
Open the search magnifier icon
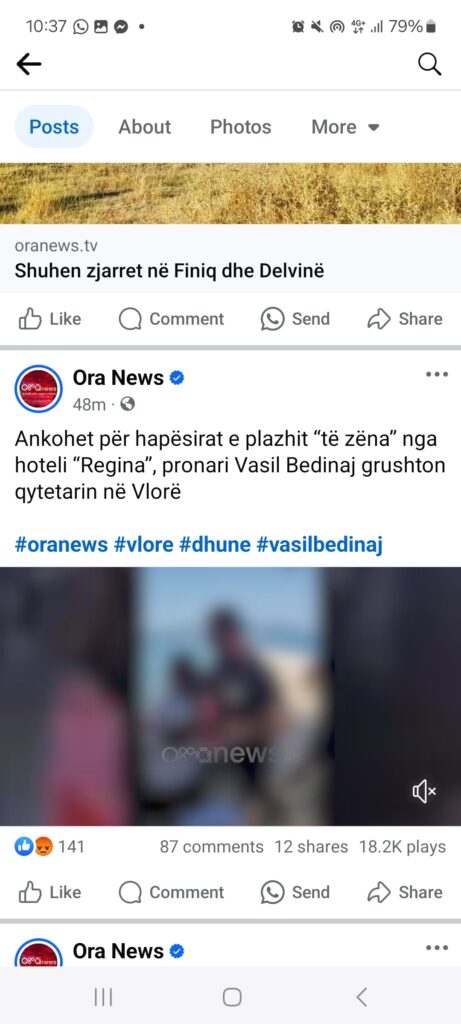429,64
